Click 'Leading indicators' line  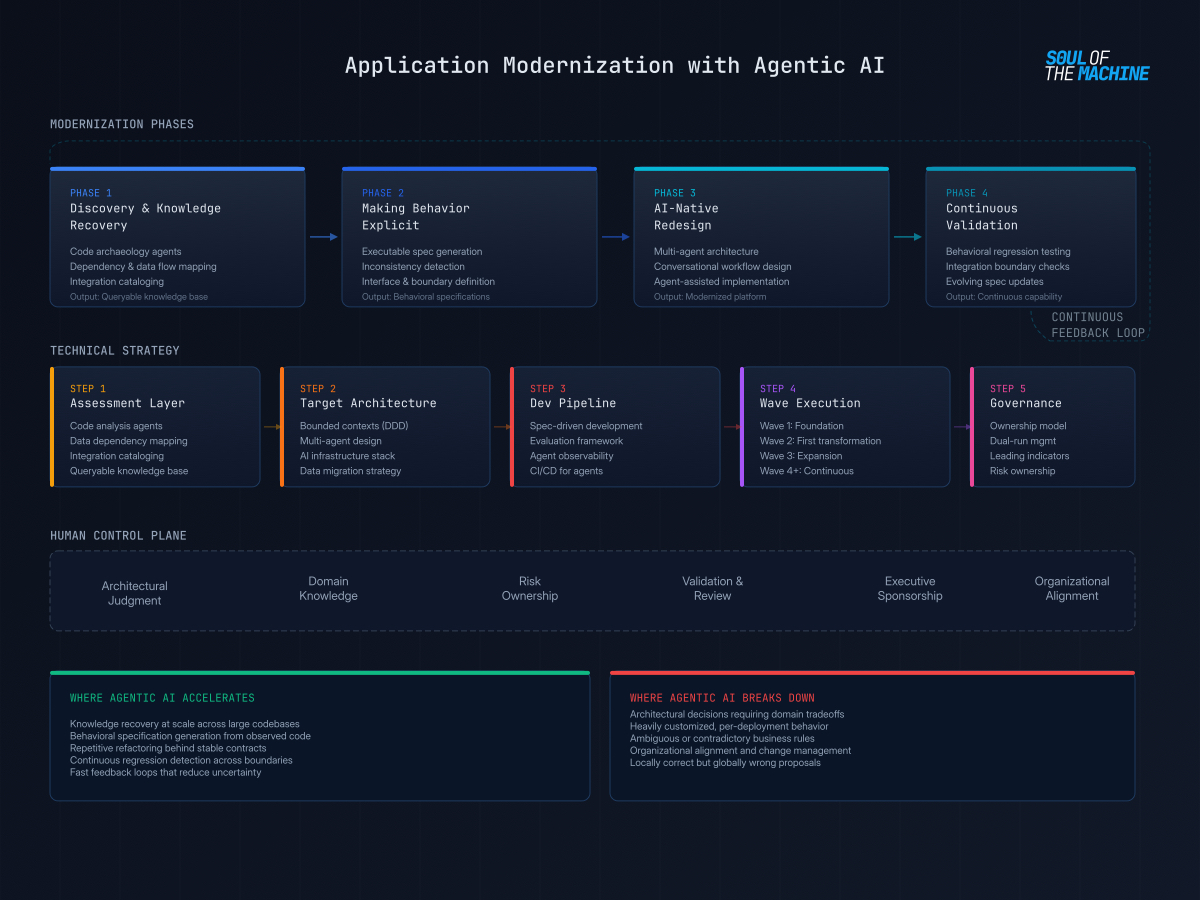[x=1030, y=456]
